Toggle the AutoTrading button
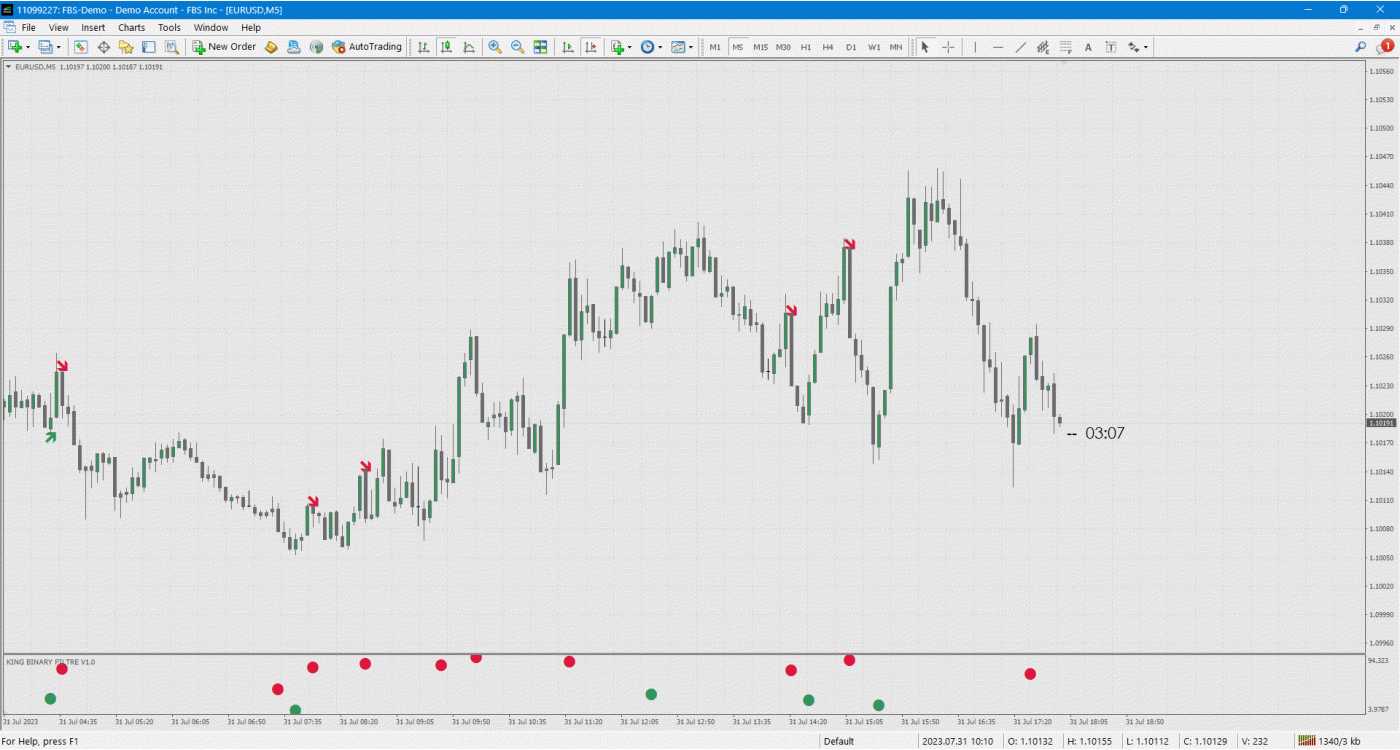This screenshot has width=1400, height=750. 366,47
